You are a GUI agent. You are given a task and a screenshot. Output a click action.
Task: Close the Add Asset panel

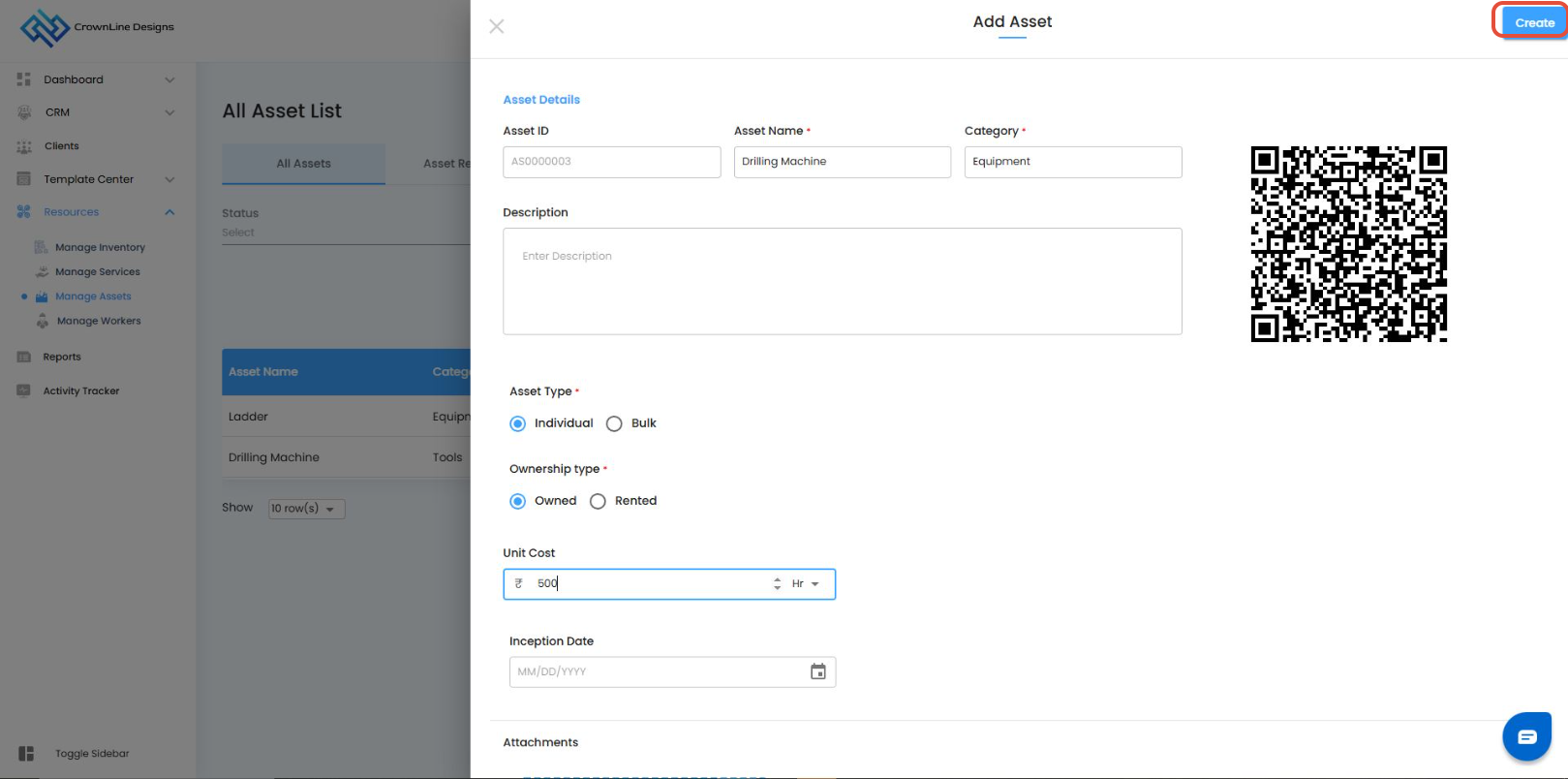[497, 26]
